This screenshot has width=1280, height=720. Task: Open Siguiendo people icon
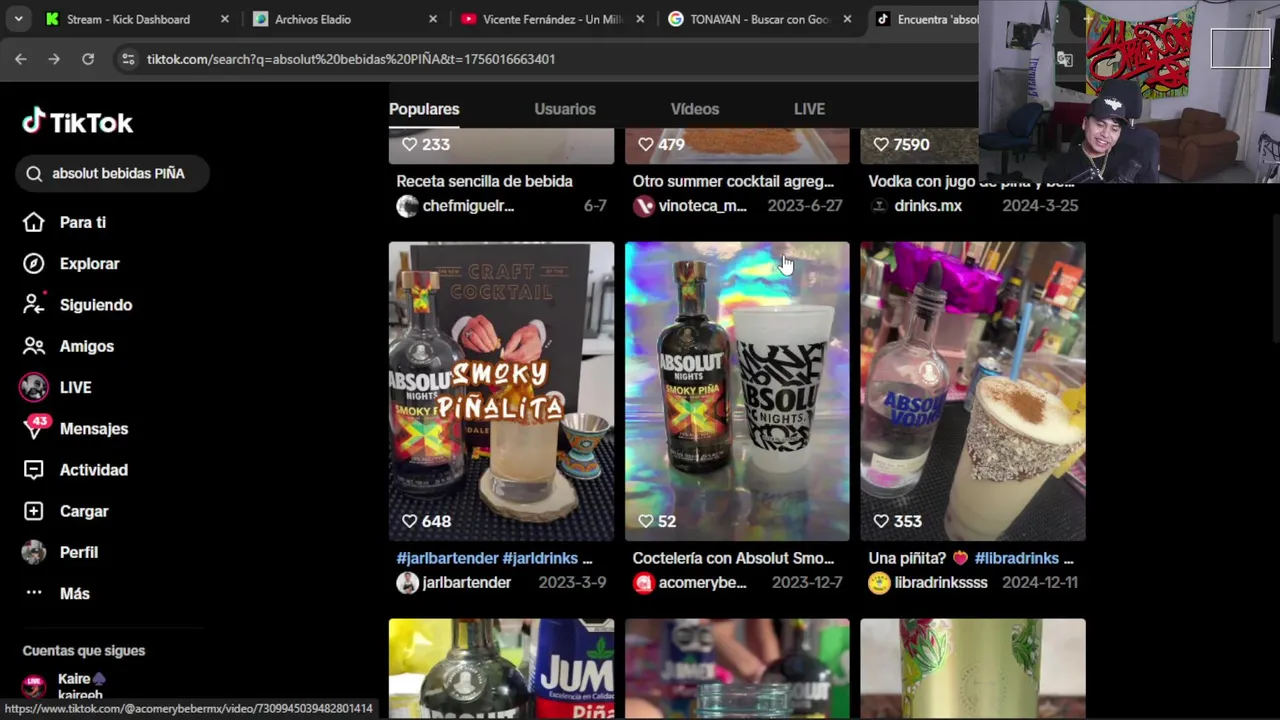[34, 304]
